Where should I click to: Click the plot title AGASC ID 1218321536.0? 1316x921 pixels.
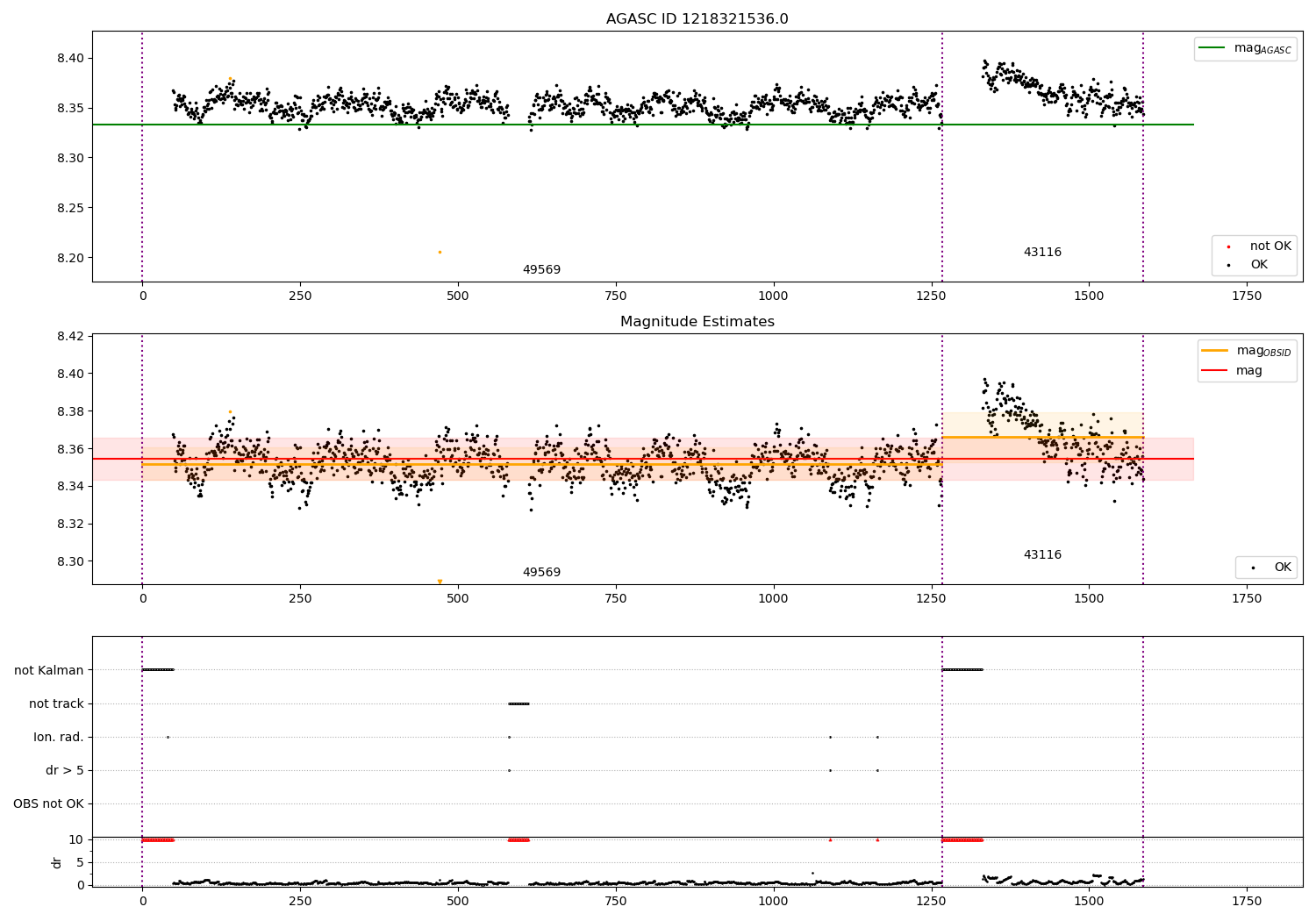point(697,19)
